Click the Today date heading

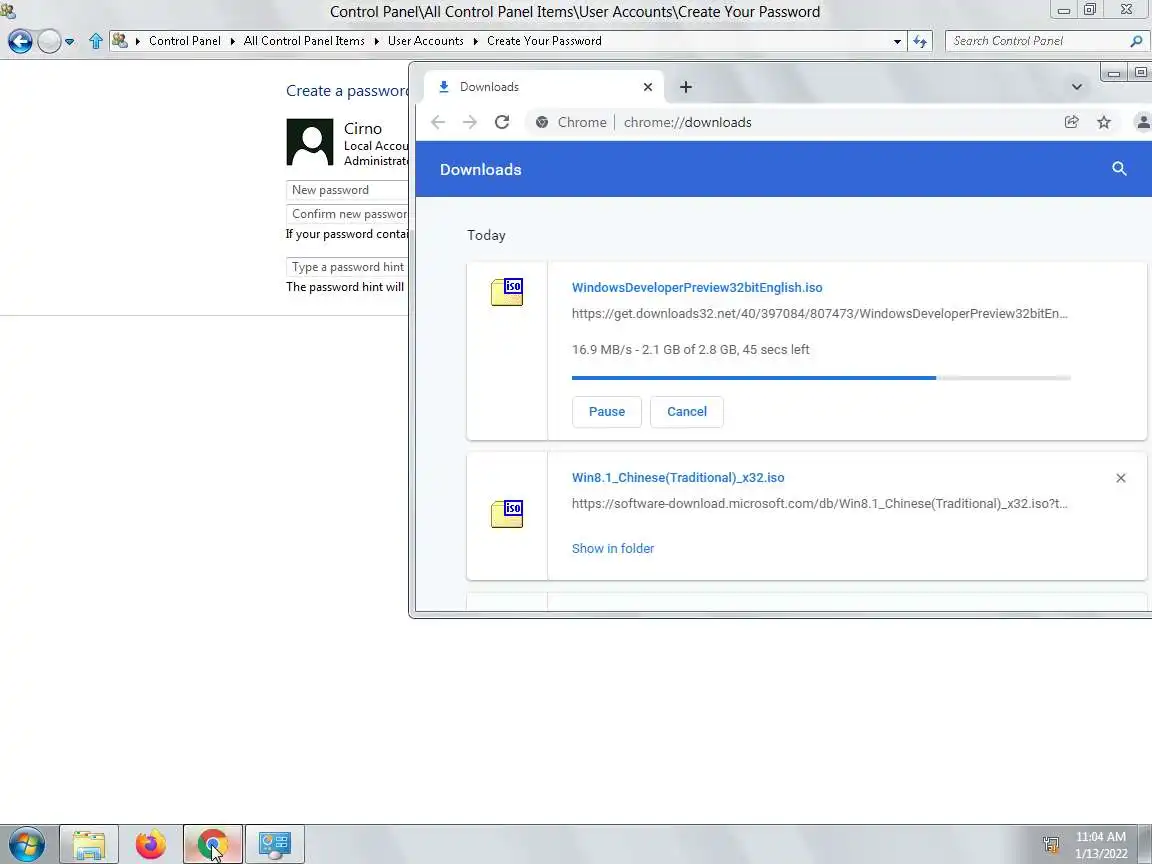tap(486, 235)
